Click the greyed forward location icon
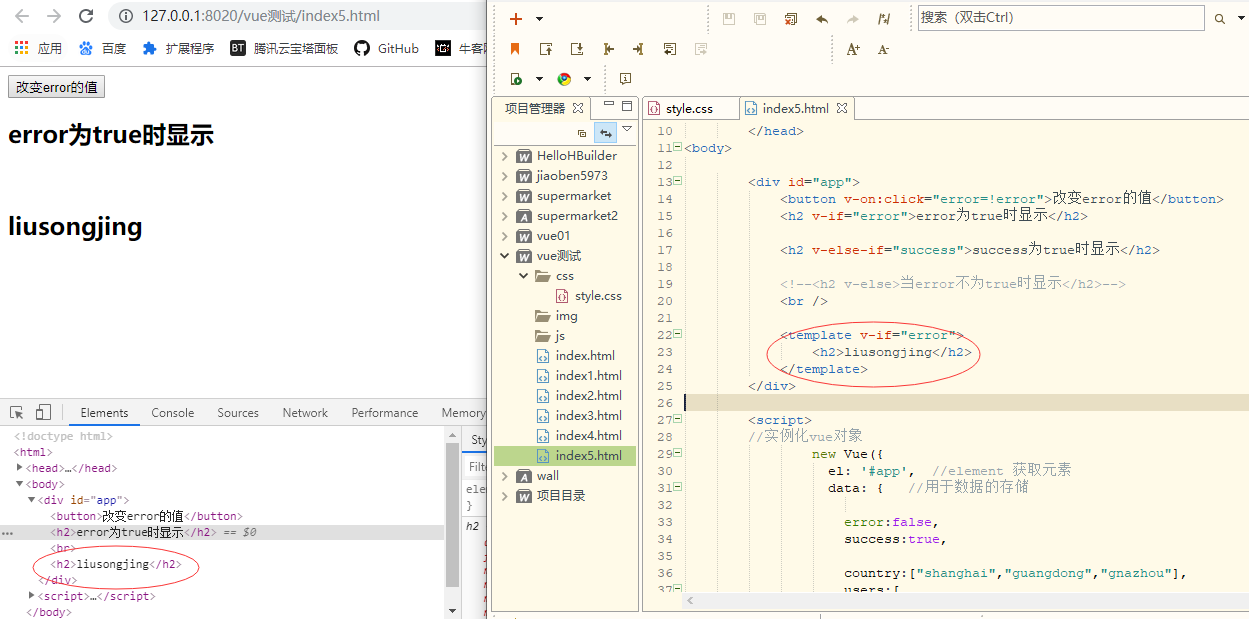The width and height of the screenshot is (1249, 619). (701, 49)
